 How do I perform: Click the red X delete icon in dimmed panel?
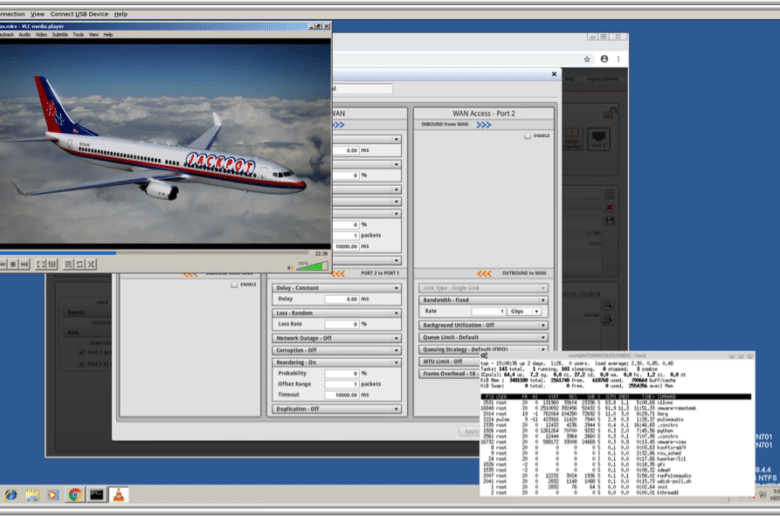[x=609, y=207]
